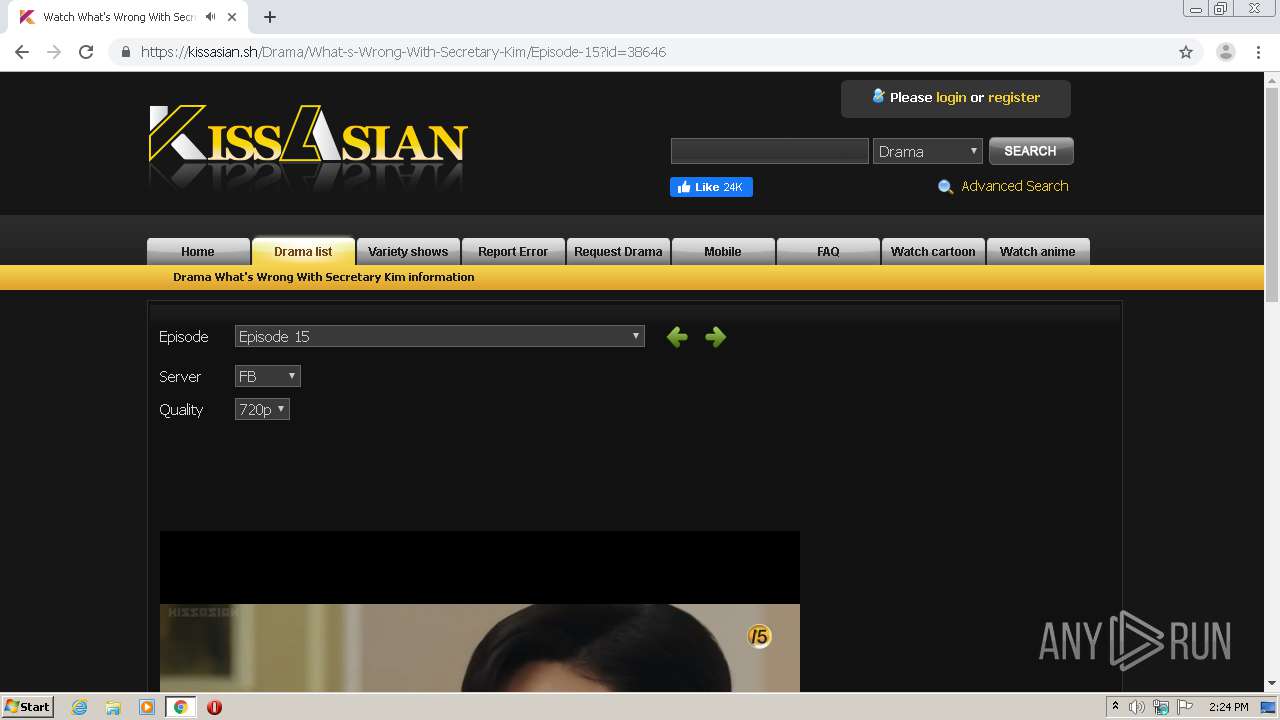Viewport: 1280px width, 720px height.
Task: Expand the Episode 15 dropdown
Action: click(440, 337)
